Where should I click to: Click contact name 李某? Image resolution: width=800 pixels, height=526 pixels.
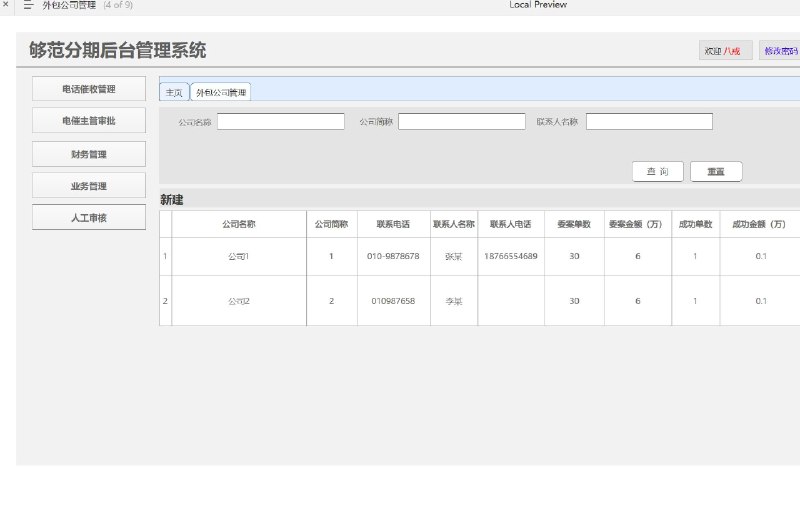454,301
